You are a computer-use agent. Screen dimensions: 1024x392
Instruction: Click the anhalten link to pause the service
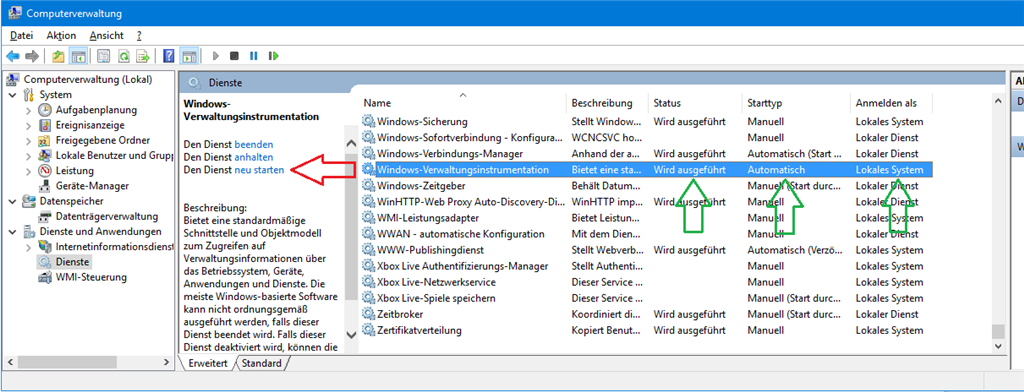tap(253, 157)
